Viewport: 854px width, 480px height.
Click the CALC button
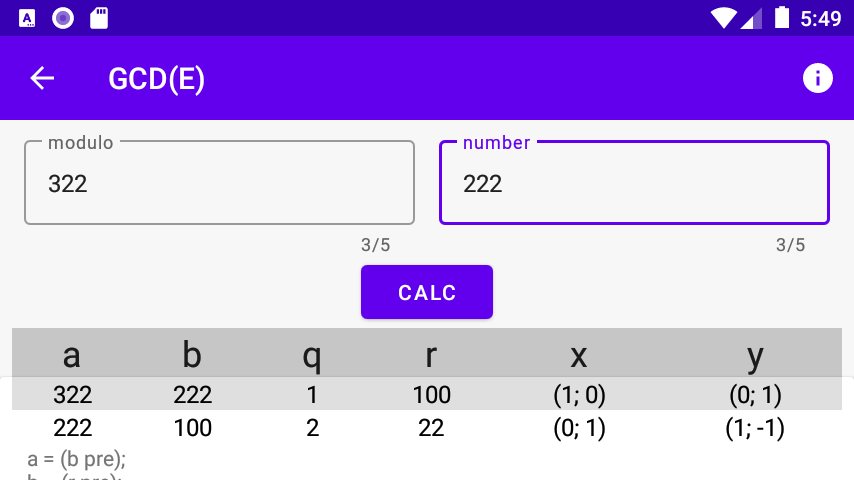click(x=427, y=292)
